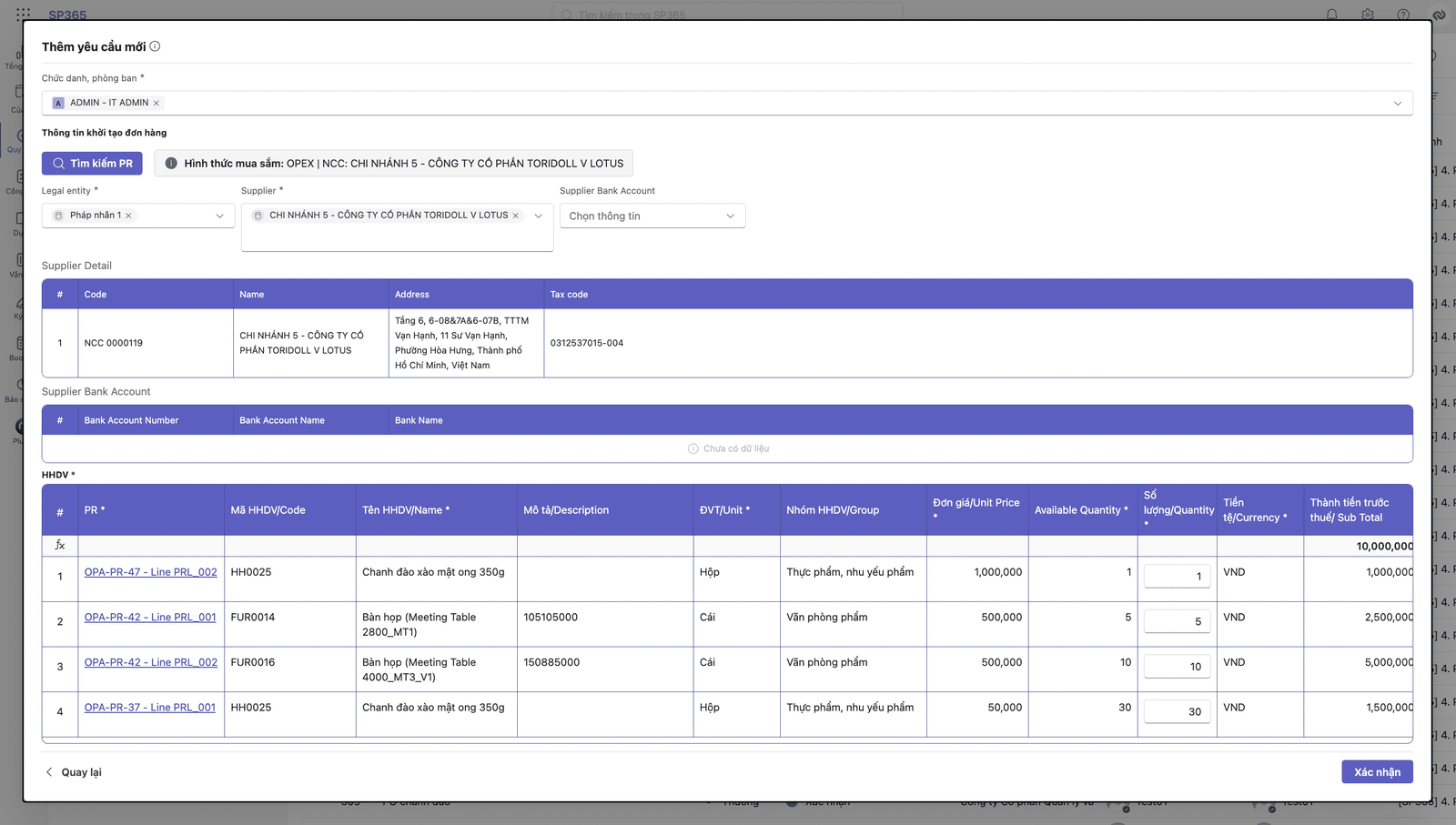This screenshot has height=825, width=1456.
Task: Click the total 10,000,000 summary cell
Action: click(1359, 546)
